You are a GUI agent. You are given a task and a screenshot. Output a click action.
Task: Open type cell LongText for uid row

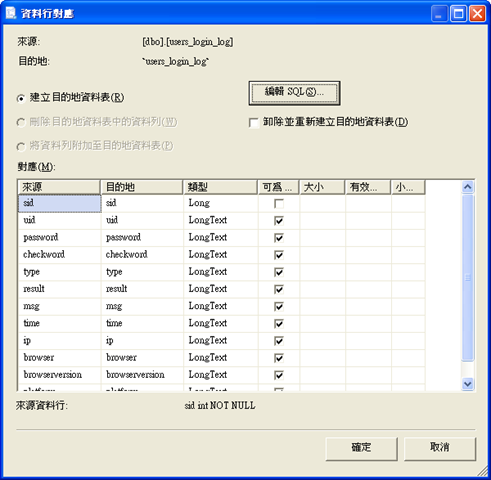[x=221, y=220]
